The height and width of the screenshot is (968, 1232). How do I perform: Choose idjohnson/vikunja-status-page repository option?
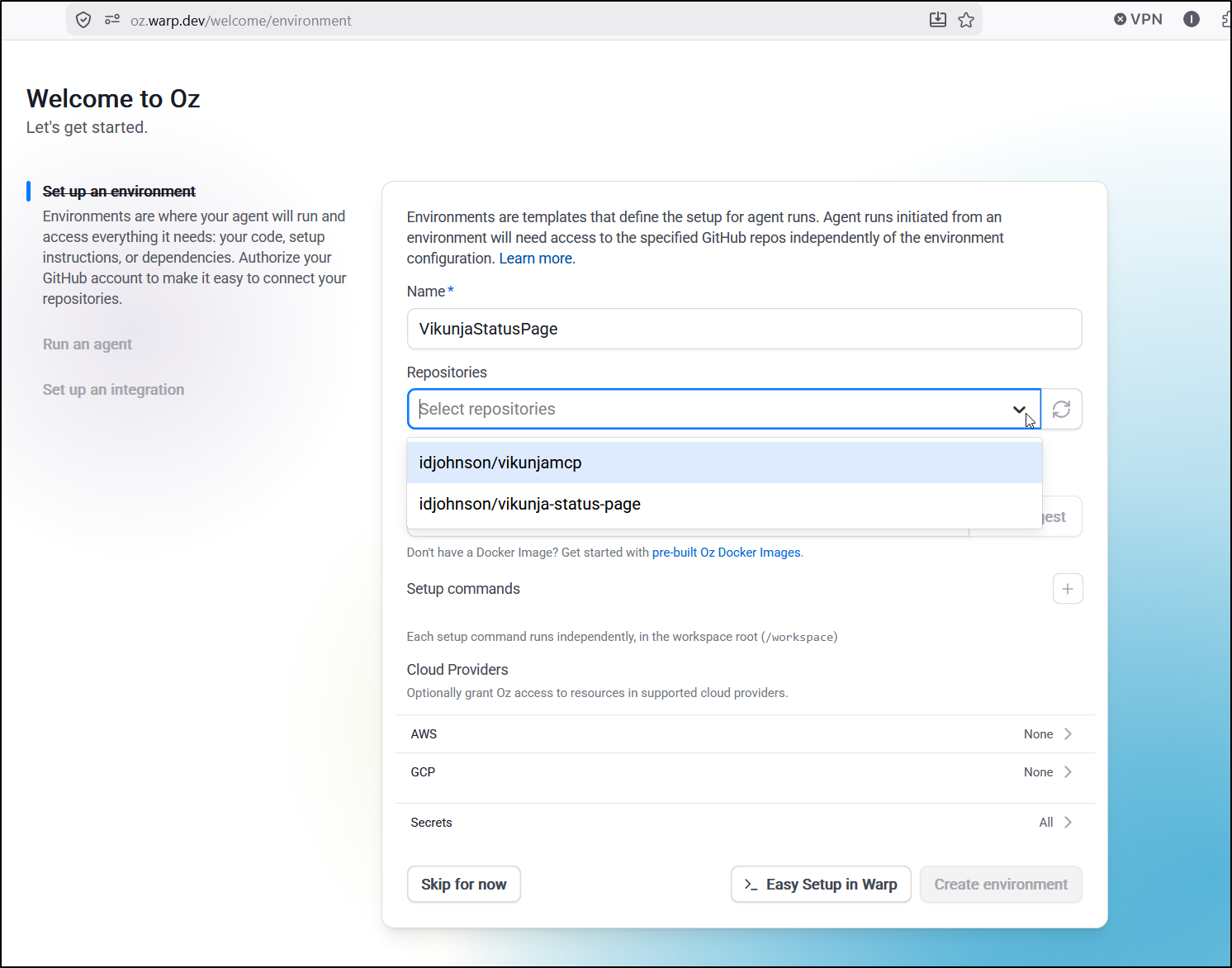click(724, 504)
